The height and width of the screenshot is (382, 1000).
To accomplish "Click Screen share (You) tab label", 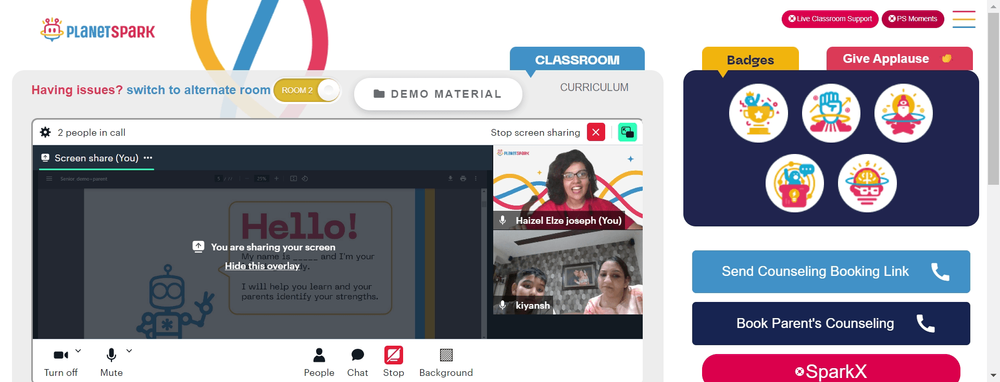I will [x=96, y=158].
